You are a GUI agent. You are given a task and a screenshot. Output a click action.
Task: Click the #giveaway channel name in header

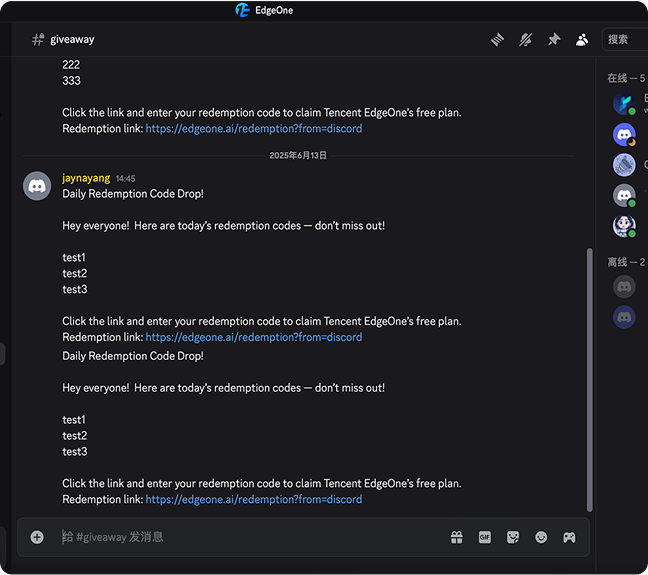[x=72, y=40]
